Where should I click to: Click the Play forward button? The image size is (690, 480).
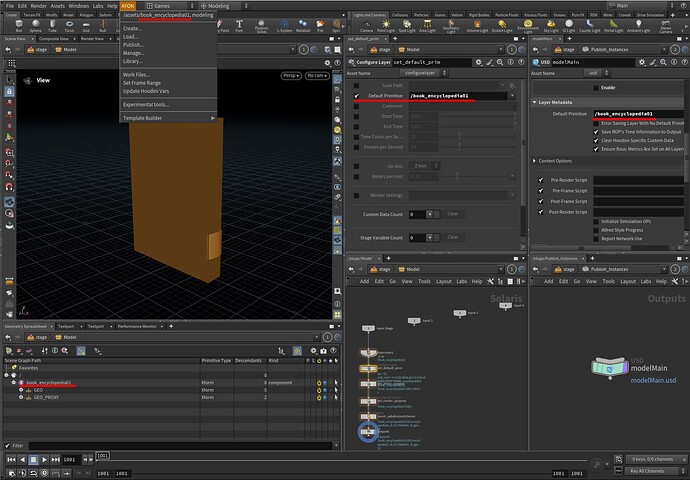[x=44, y=459]
